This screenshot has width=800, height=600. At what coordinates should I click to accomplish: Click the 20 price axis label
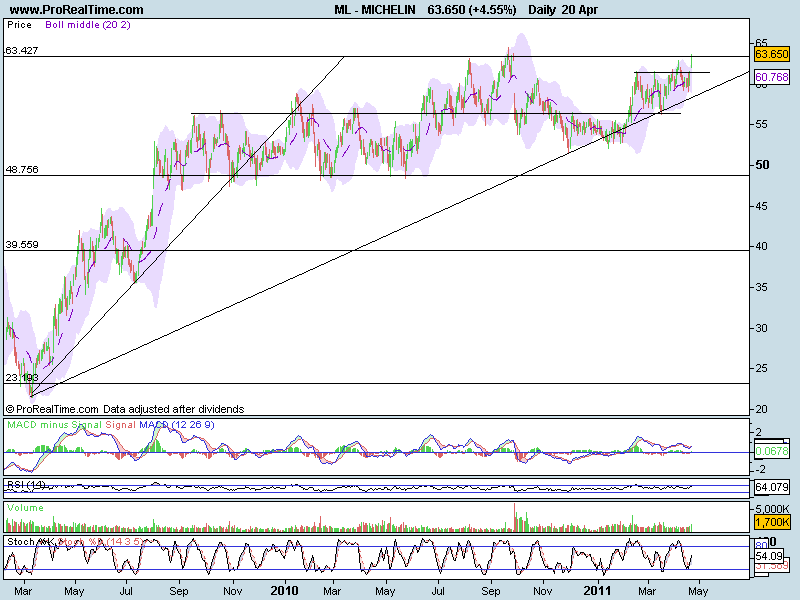point(761,409)
